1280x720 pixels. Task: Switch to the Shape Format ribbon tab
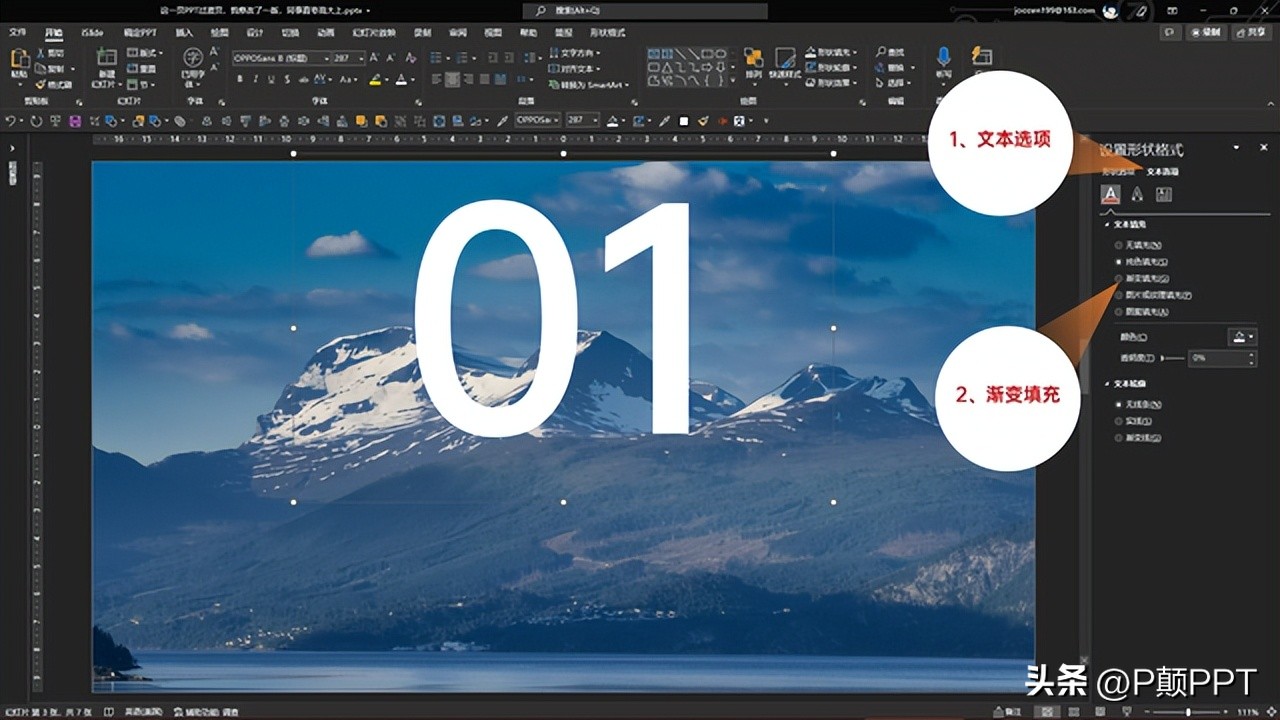point(608,32)
